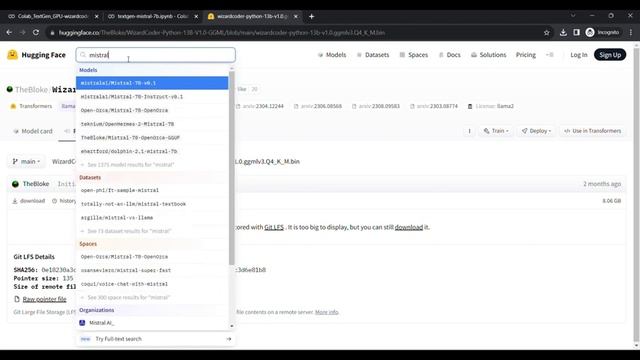Open the Model card tab
This screenshot has height=360, width=640.
(33, 131)
